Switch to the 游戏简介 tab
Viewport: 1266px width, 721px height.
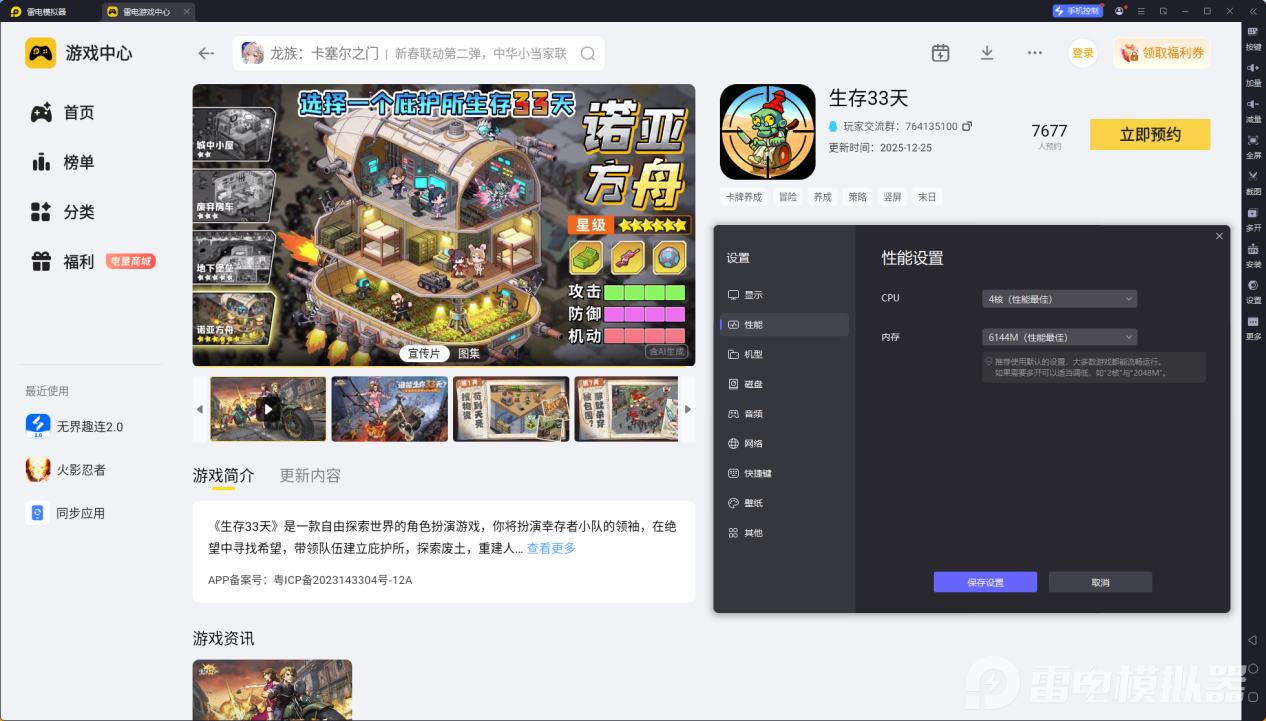[224, 475]
